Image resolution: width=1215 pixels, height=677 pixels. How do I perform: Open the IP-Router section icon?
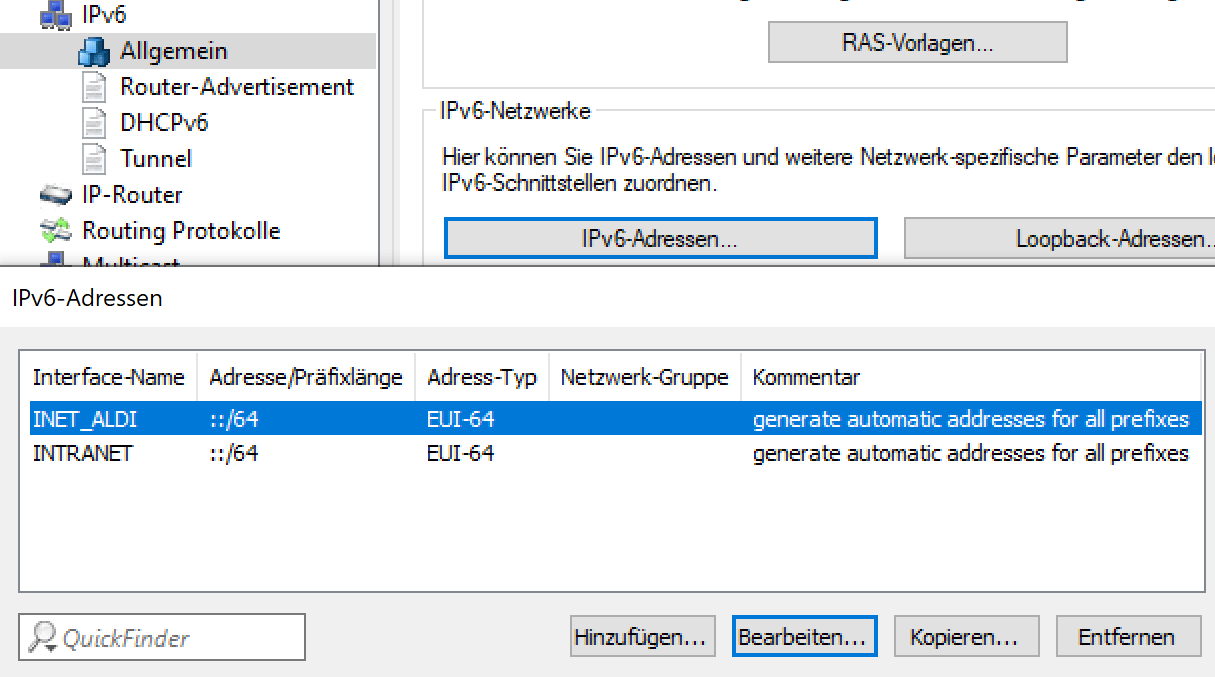[55, 194]
